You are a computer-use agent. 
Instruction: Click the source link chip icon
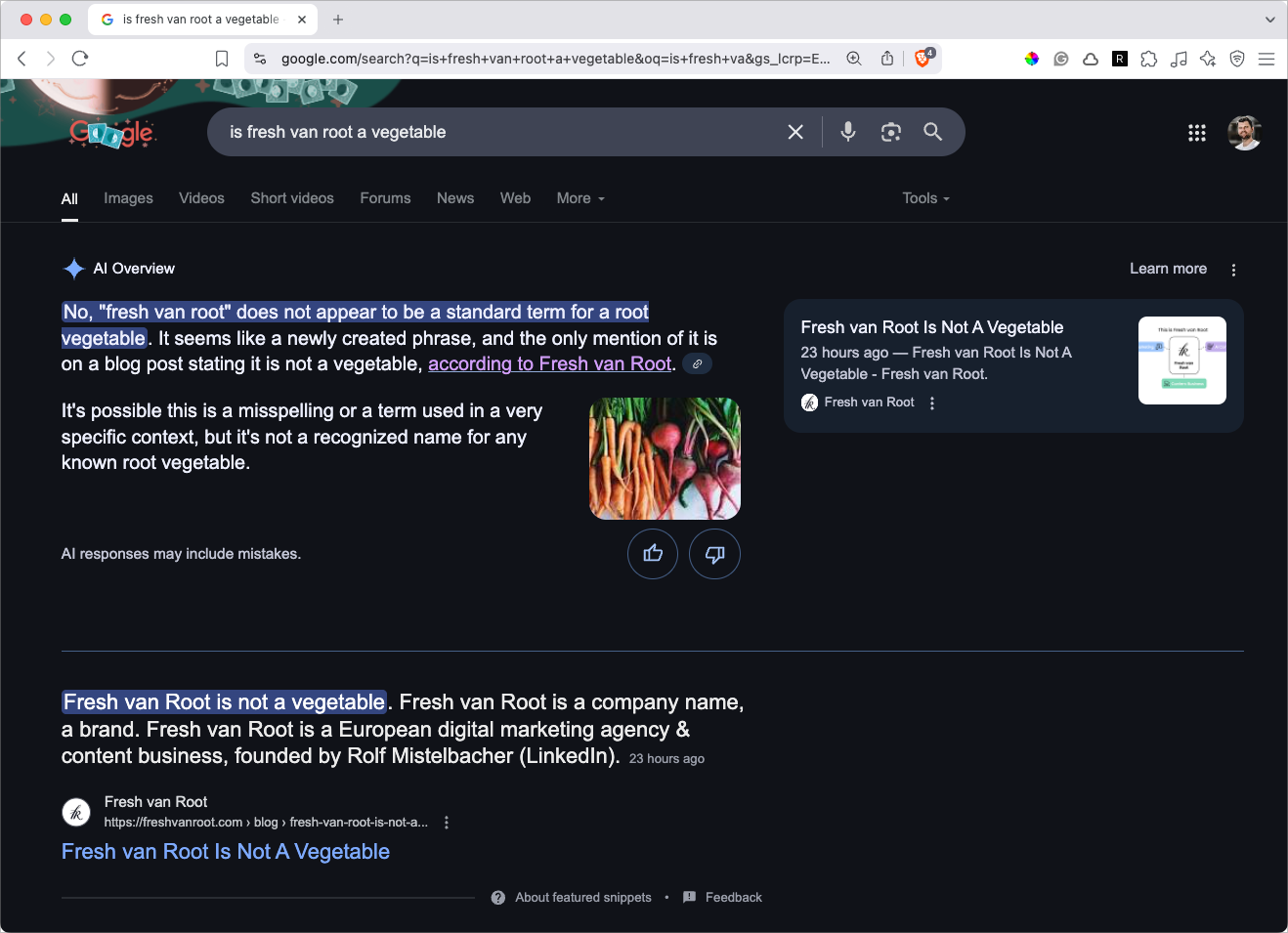[697, 363]
